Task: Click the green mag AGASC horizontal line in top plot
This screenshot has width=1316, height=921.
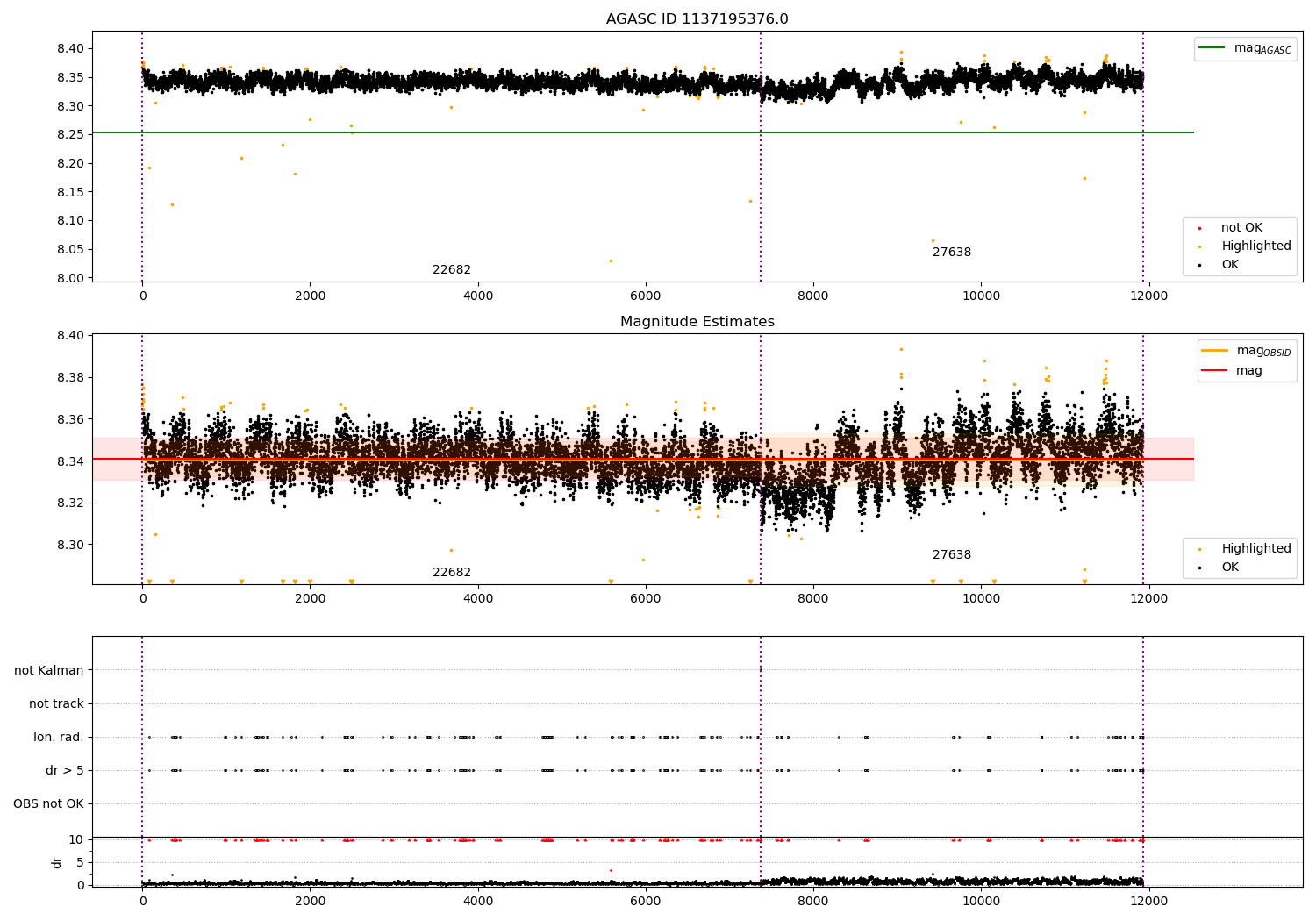Action: [x=642, y=132]
